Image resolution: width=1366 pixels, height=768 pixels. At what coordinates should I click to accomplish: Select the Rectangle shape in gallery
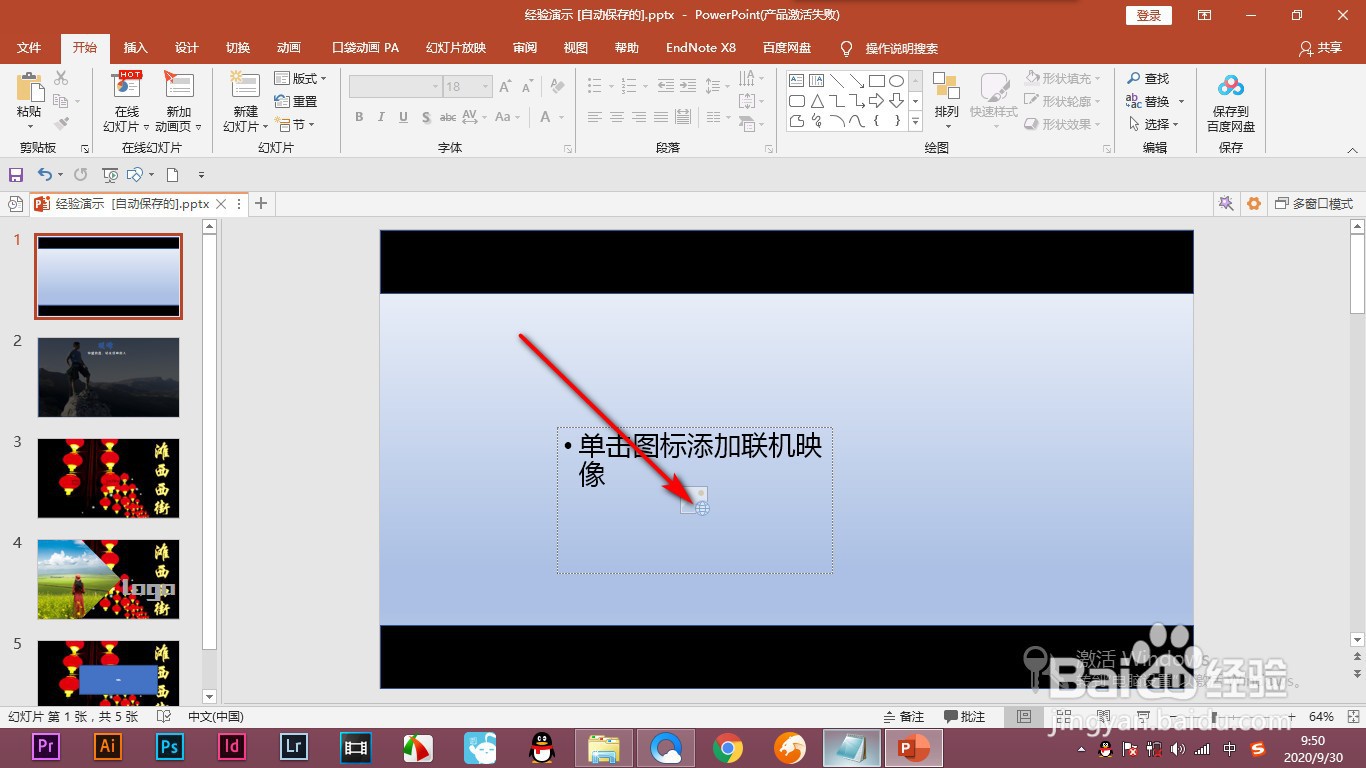click(876, 81)
